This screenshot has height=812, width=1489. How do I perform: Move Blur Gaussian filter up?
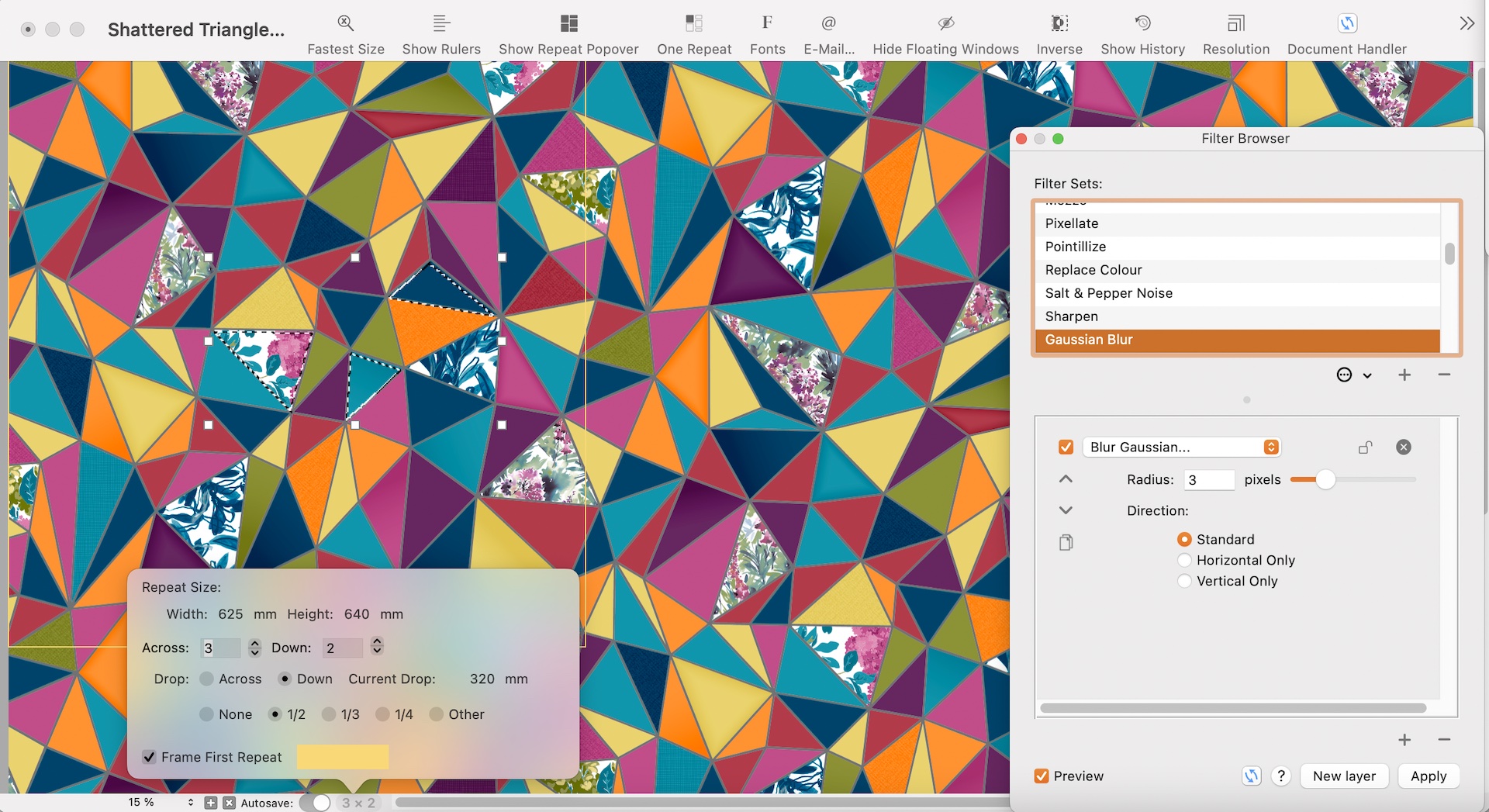point(1066,479)
